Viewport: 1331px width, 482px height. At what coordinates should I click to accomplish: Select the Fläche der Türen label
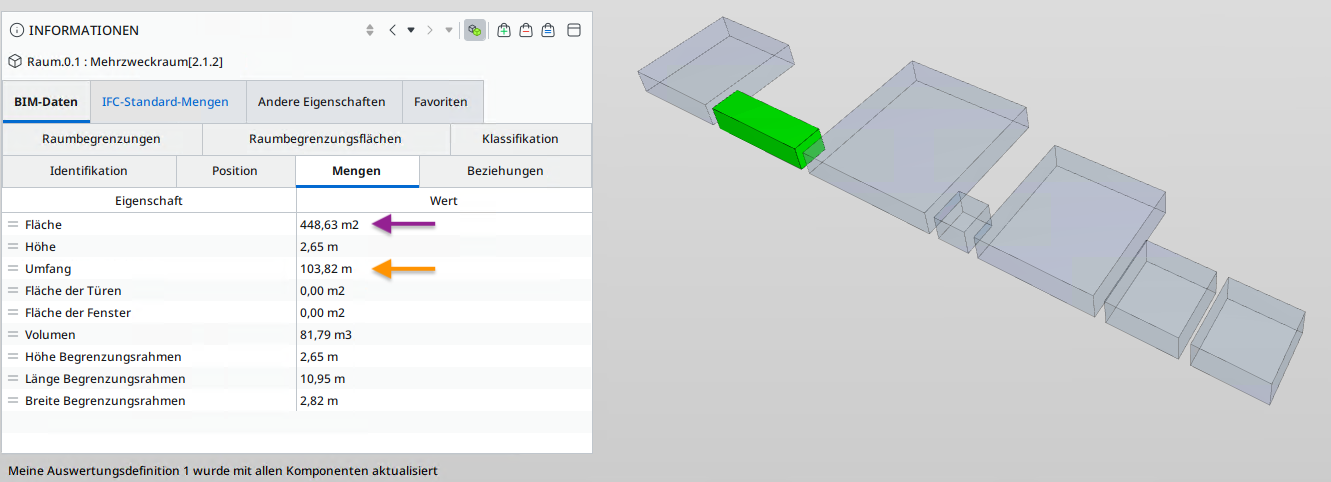coord(73,291)
